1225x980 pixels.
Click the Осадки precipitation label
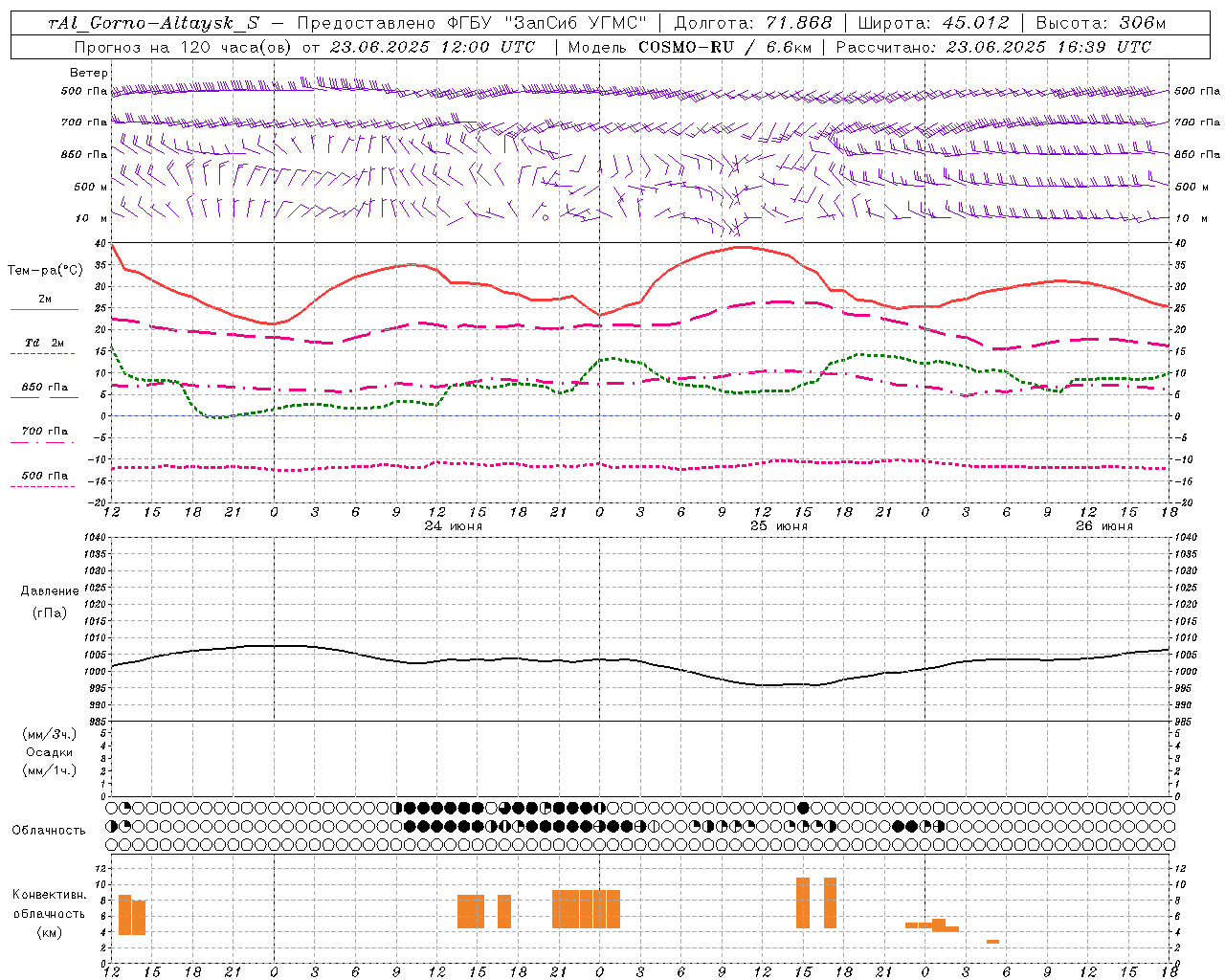[50, 752]
